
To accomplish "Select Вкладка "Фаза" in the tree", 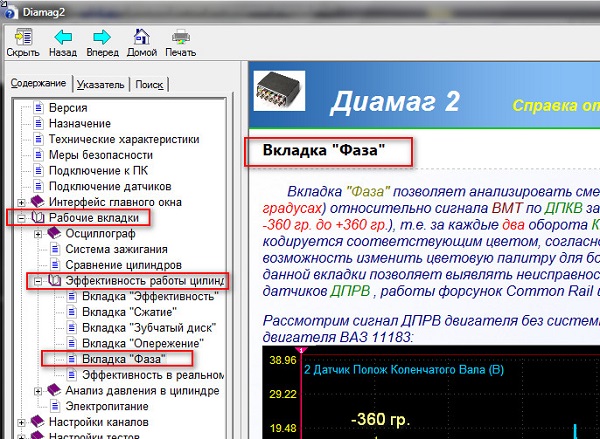I will pos(124,359).
